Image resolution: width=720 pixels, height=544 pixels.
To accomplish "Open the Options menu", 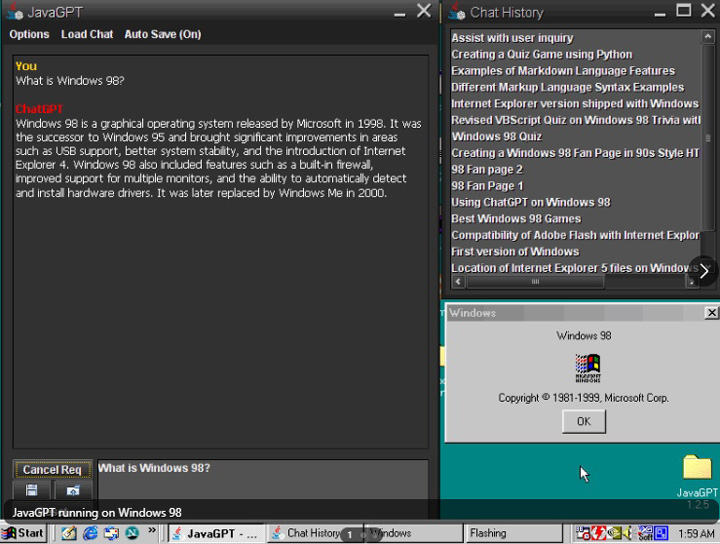I will tap(29, 34).
